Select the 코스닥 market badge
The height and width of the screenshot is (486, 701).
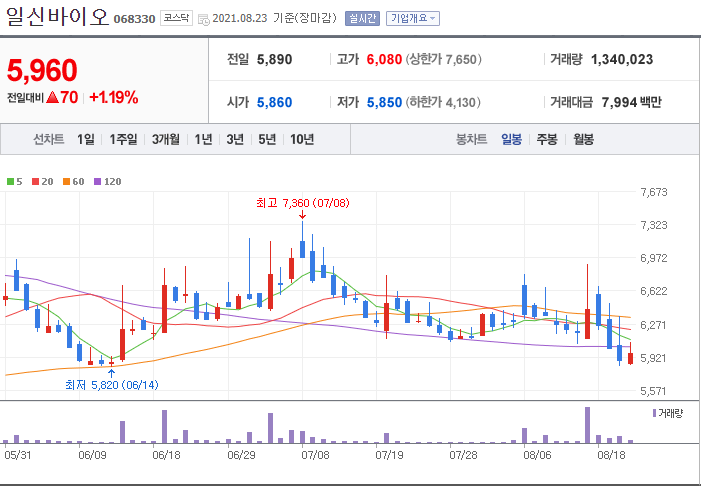click(x=176, y=18)
